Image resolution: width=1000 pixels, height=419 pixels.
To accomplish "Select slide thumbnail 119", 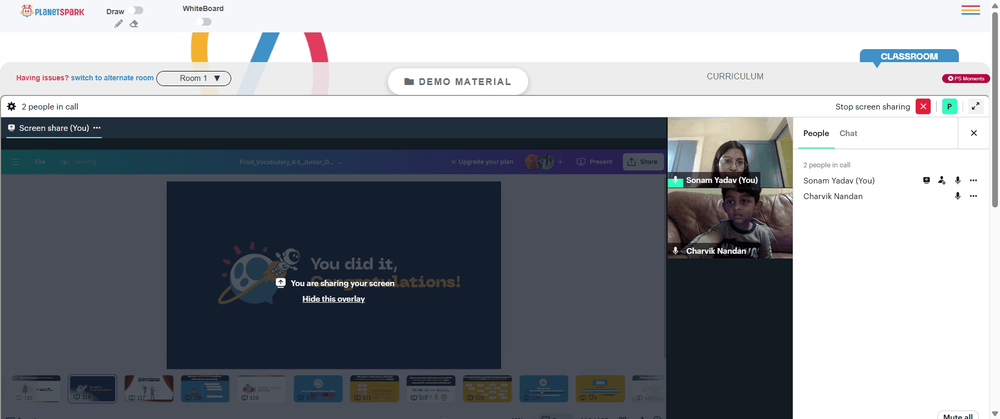I will [261, 388].
